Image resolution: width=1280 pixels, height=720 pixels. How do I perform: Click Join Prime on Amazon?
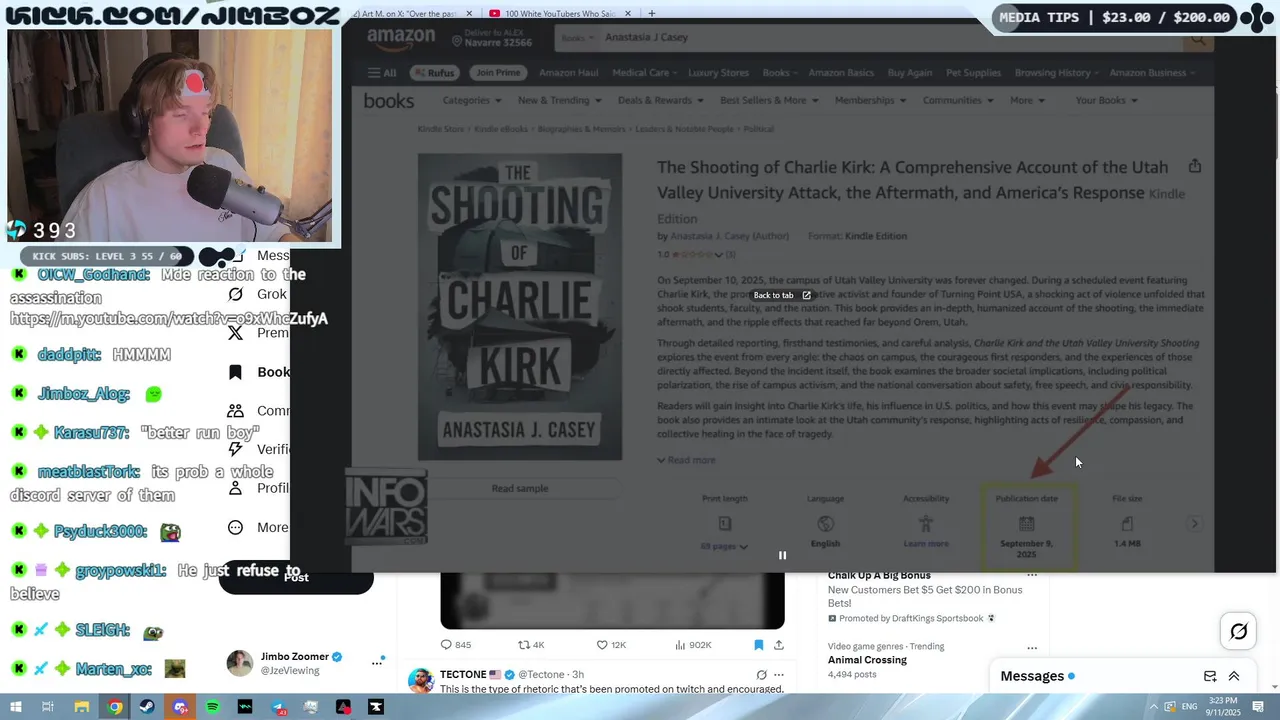coord(497,73)
